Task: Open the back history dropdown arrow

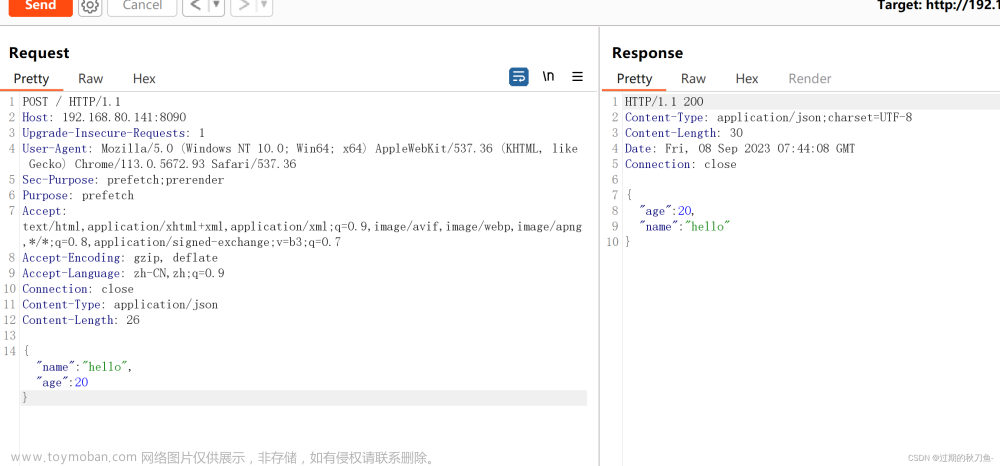Action: tap(217, 6)
